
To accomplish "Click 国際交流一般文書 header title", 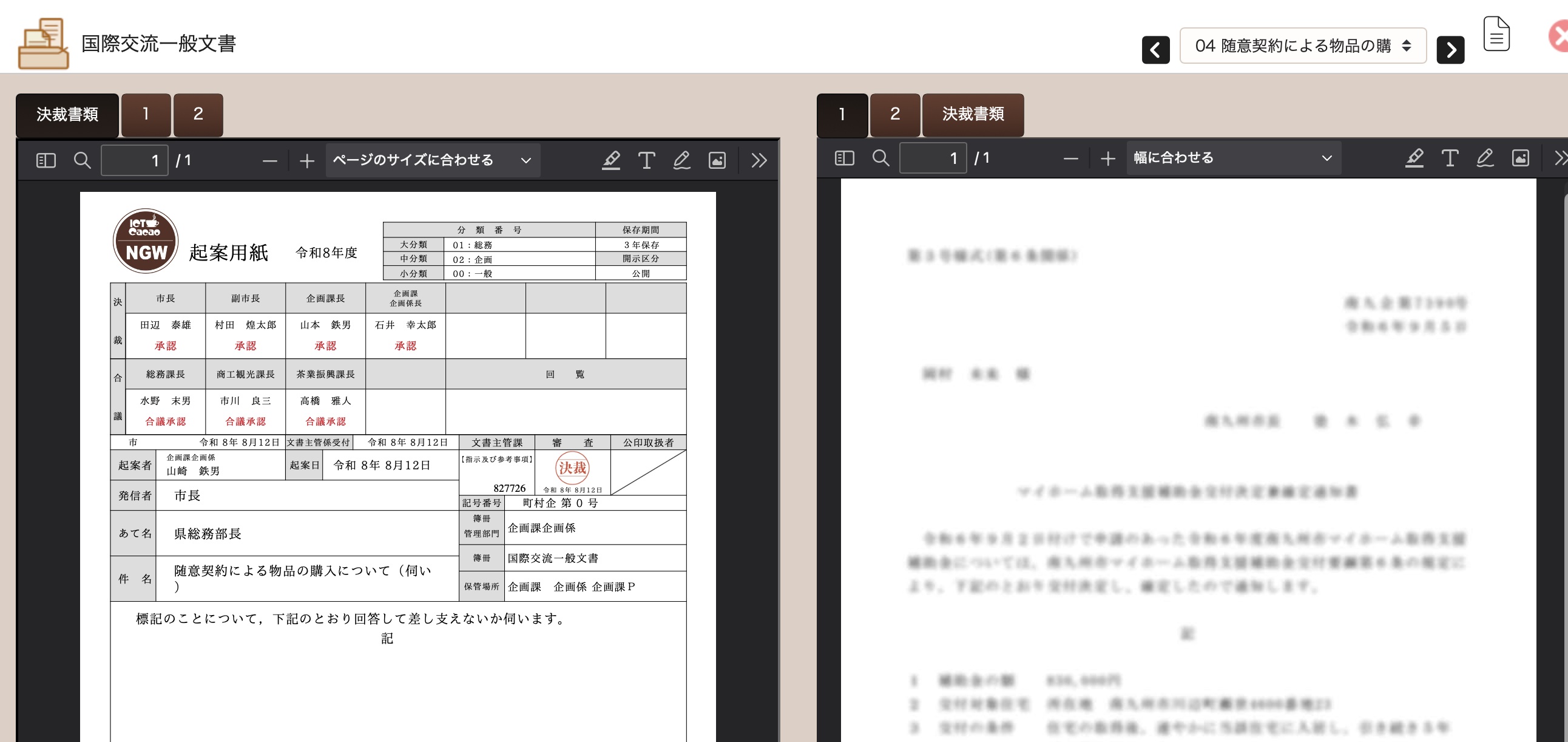I will pyautogui.click(x=158, y=44).
